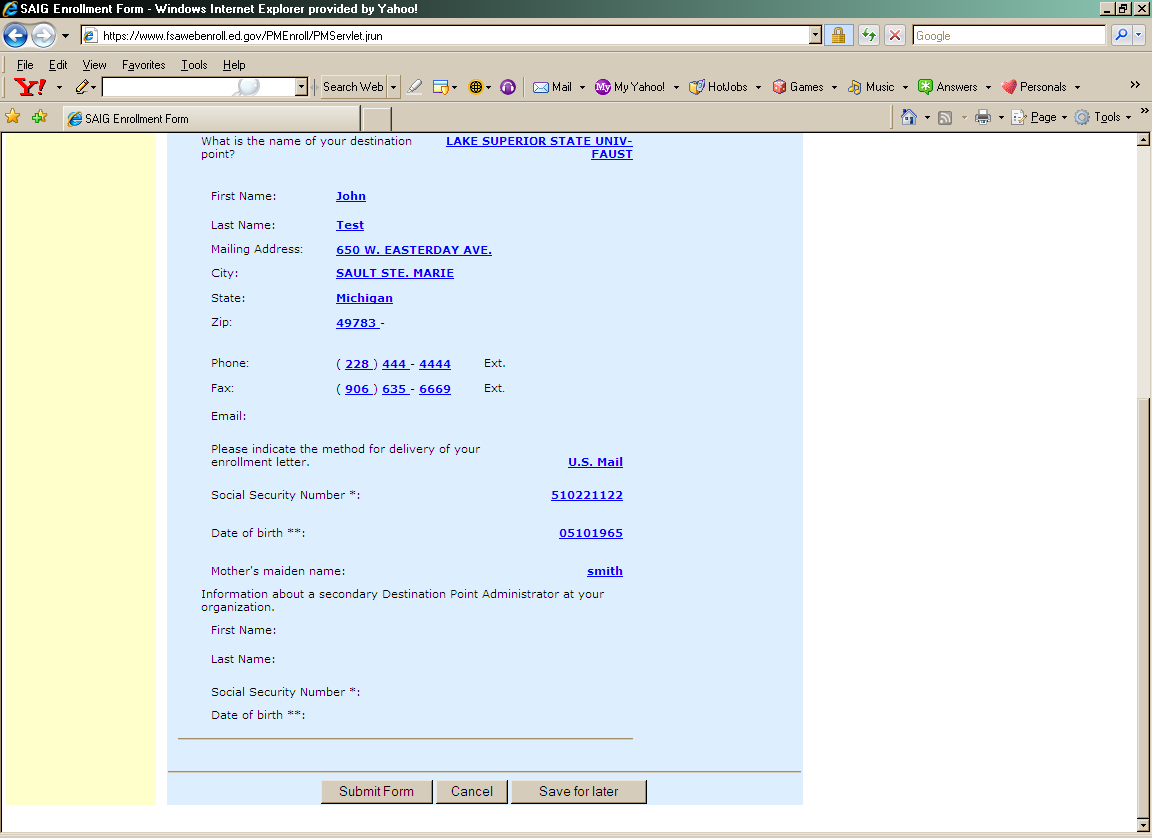1152x838 pixels.
Task: Click the Yahoo! logo on toolbar
Action: click(30, 87)
